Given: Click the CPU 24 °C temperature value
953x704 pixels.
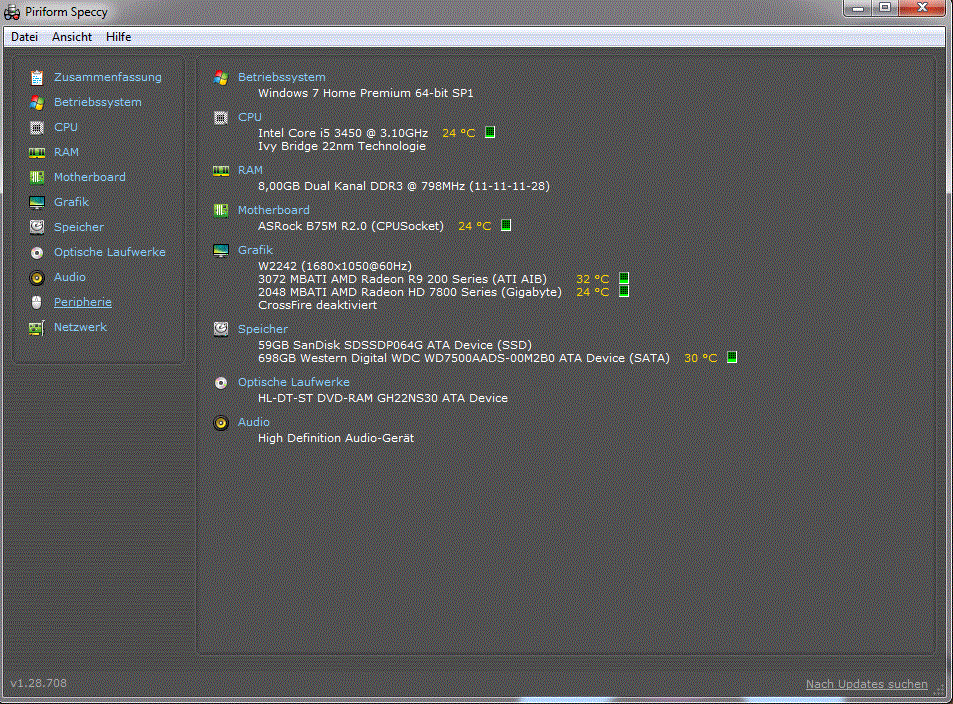Looking at the screenshot, I should (458, 133).
